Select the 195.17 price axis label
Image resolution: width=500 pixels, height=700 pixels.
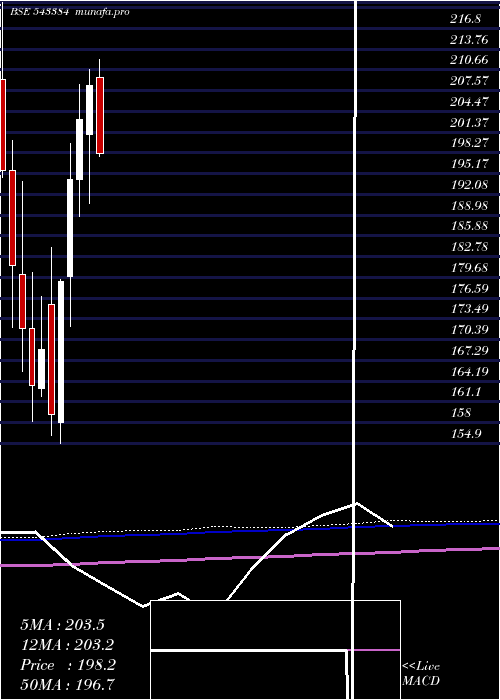pos(469,164)
